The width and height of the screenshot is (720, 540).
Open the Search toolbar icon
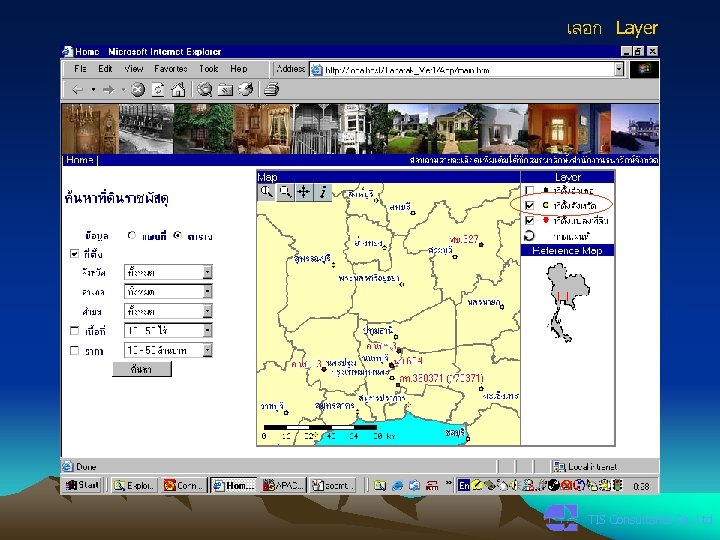(x=204, y=90)
